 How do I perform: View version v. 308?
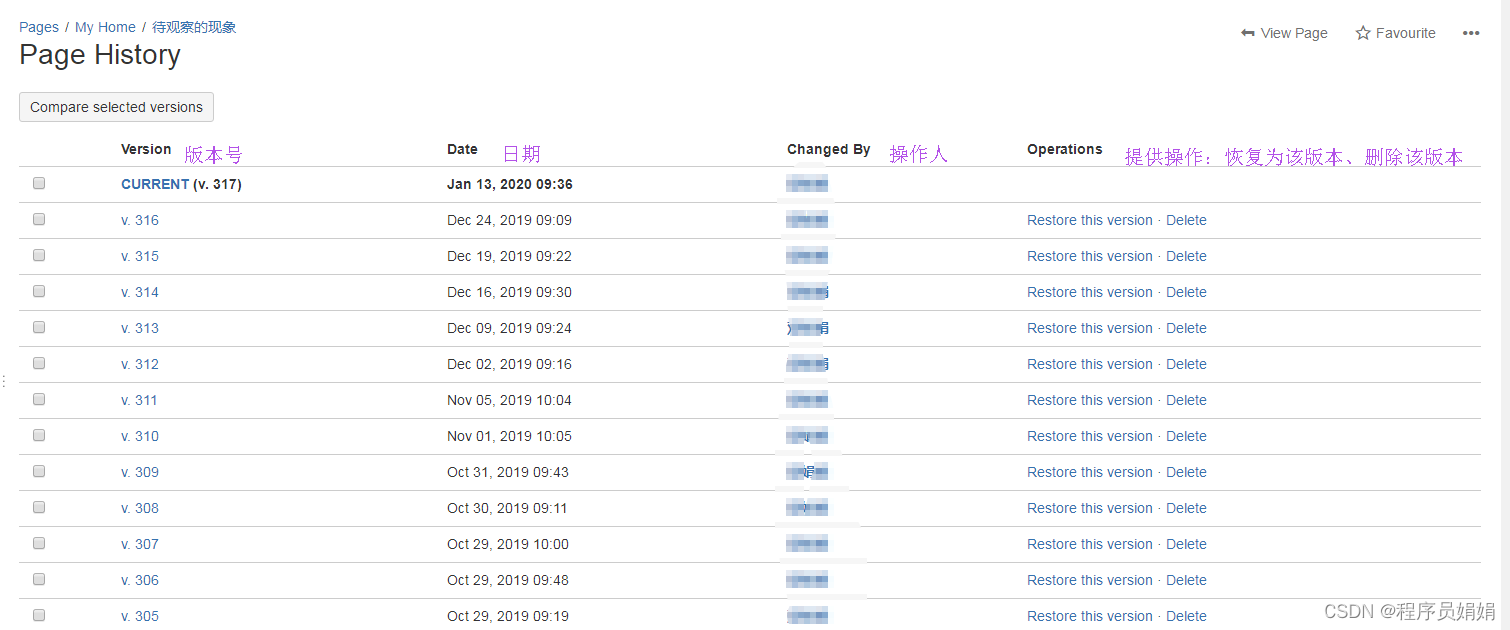pos(140,508)
